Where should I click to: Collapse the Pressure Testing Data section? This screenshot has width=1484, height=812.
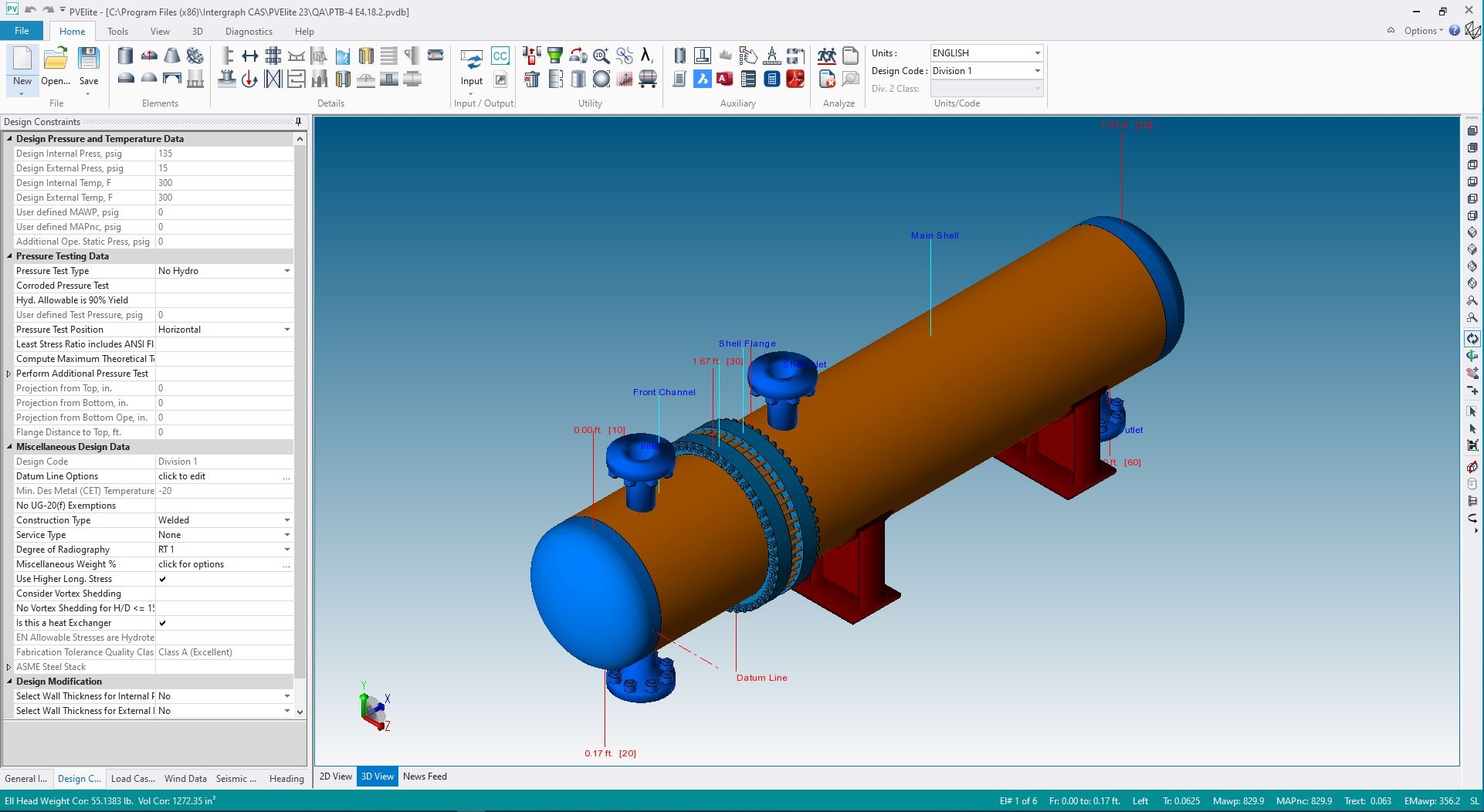9,256
